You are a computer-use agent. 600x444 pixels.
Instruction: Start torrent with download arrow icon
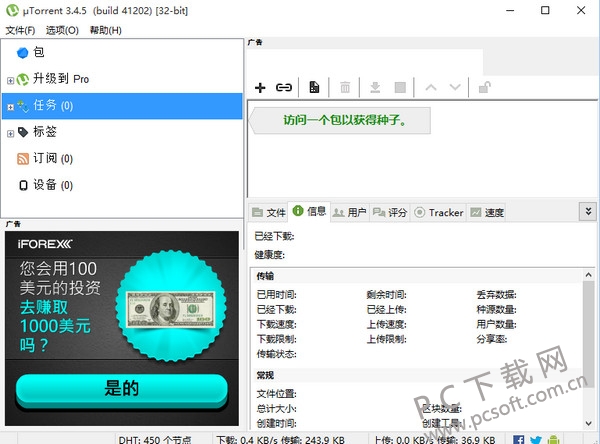click(x=375, y=87)
